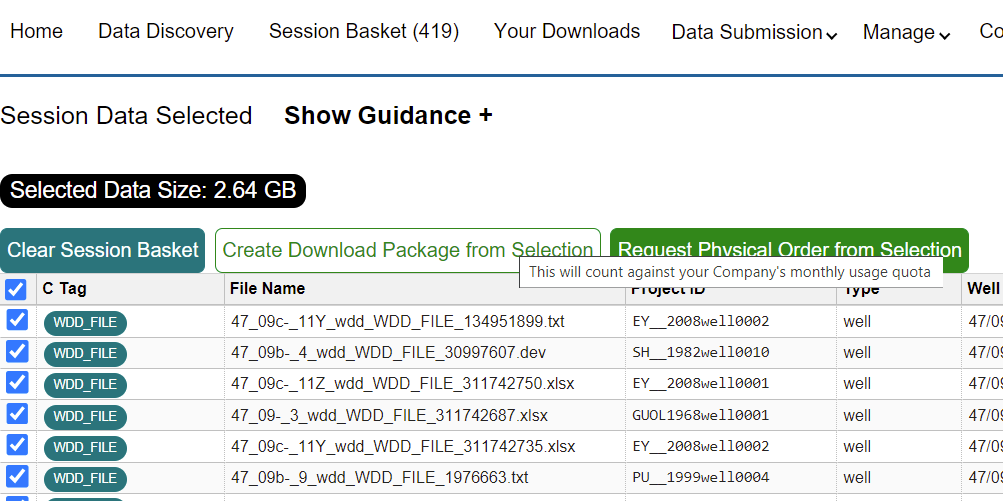Expand Show Guidance + section
The image size is (1003, 501).
pyautogui.click(x=388, y=116)
